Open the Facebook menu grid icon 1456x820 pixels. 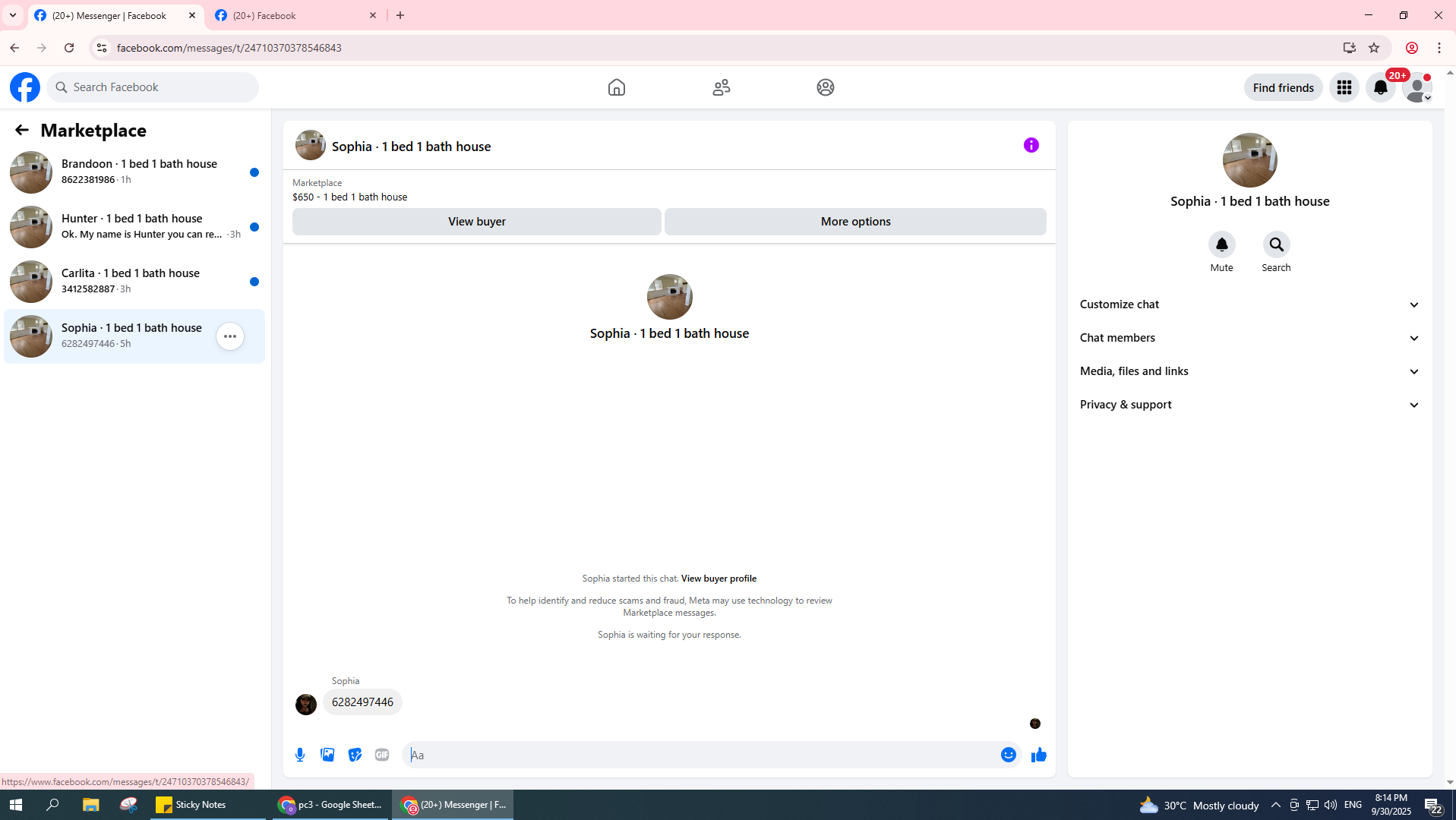tap(1344, 87)
